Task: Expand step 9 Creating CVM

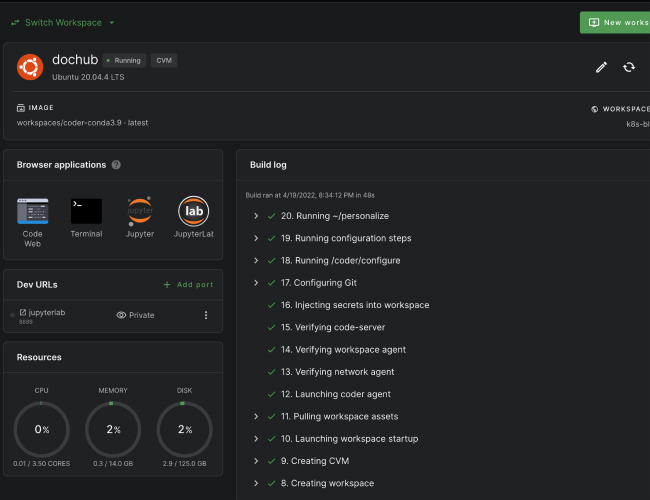Action: (x=256, y=461)
